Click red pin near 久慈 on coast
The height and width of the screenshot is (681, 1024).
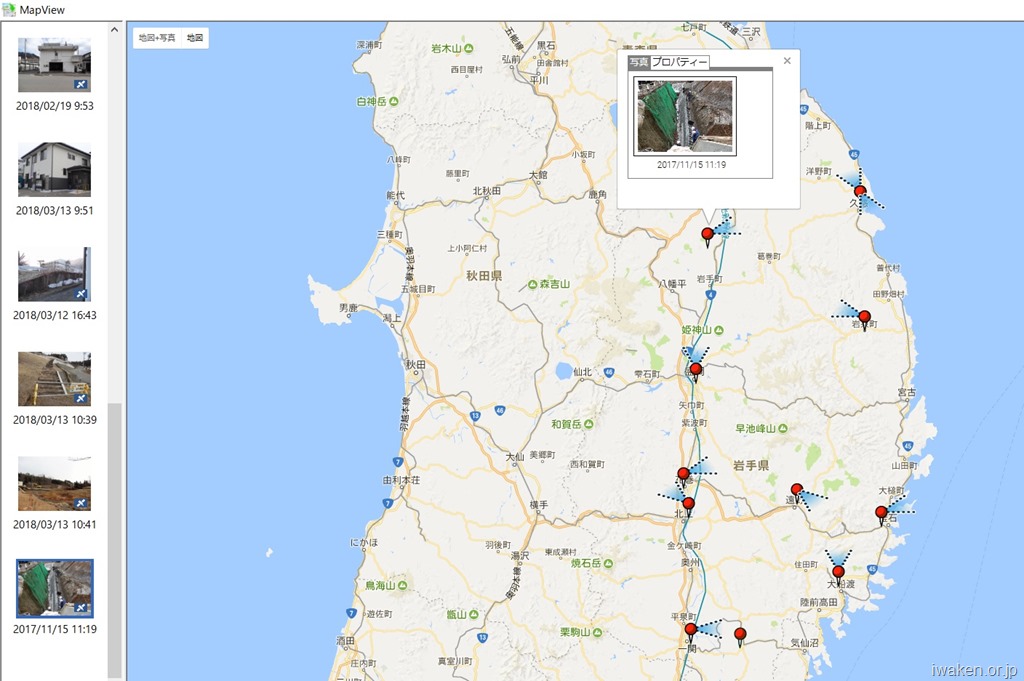click(860, 193)
